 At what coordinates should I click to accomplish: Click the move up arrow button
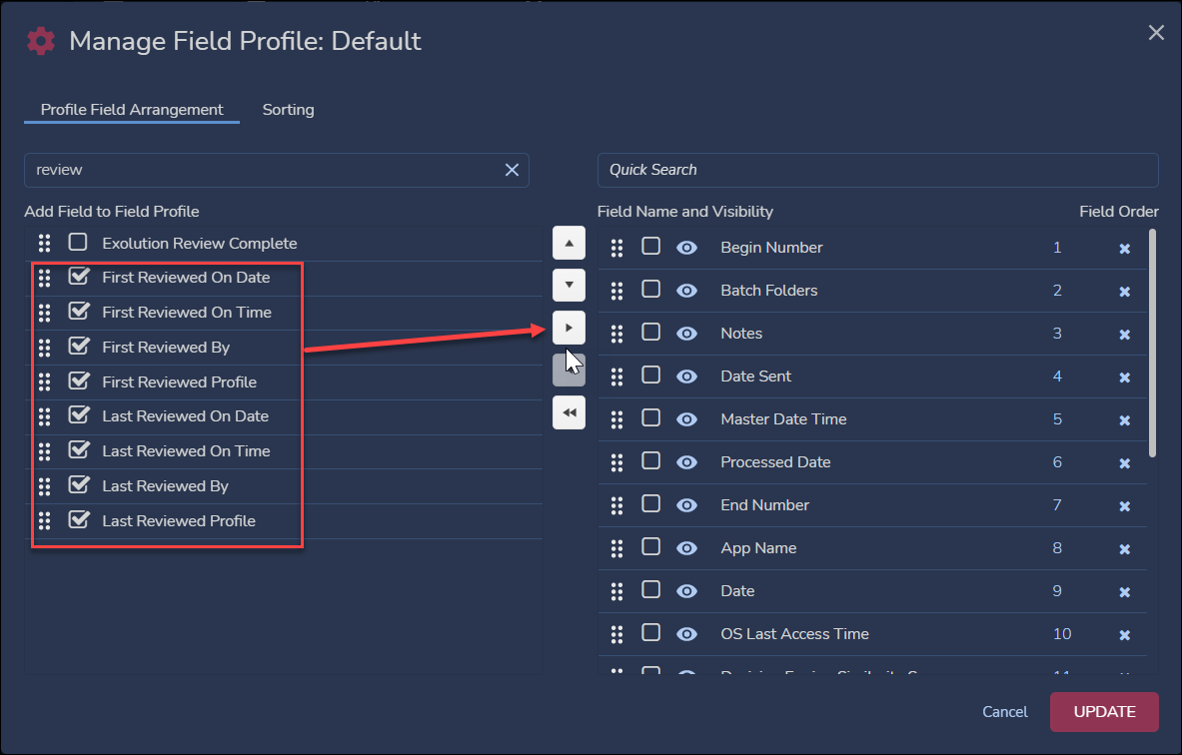point(569,243)
